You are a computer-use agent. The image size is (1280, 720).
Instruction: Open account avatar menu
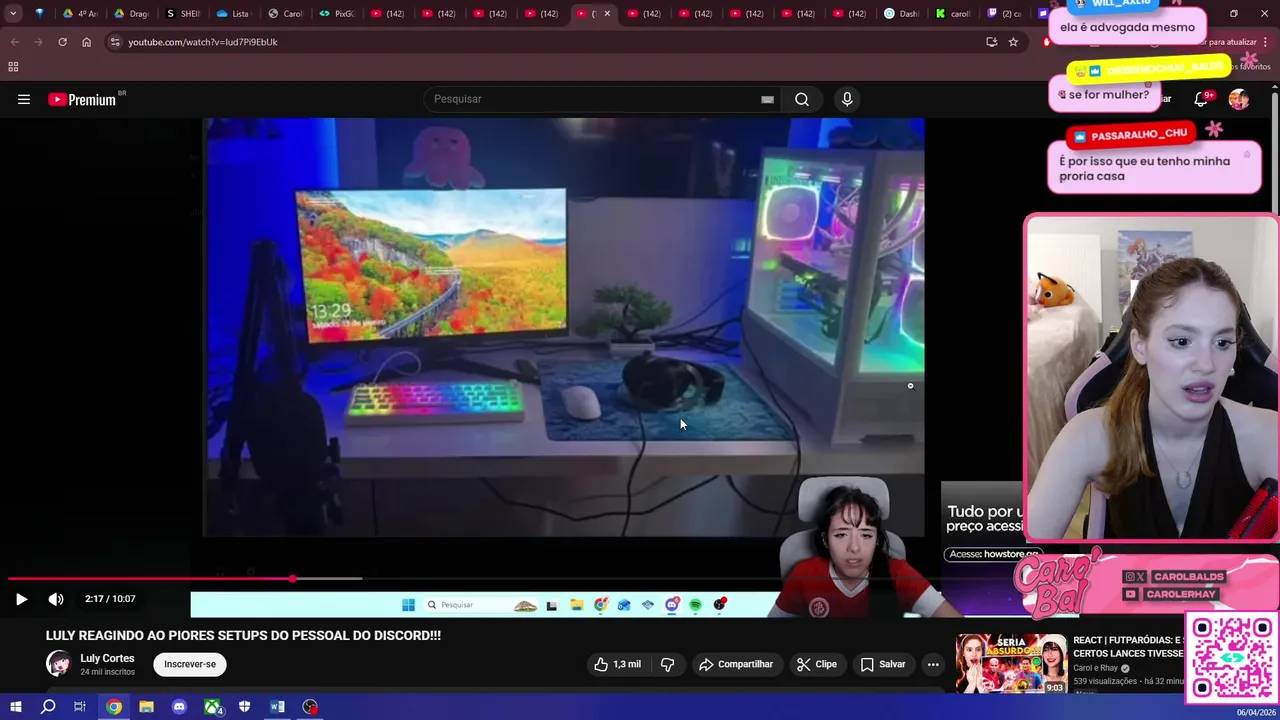pos(1239,99)
